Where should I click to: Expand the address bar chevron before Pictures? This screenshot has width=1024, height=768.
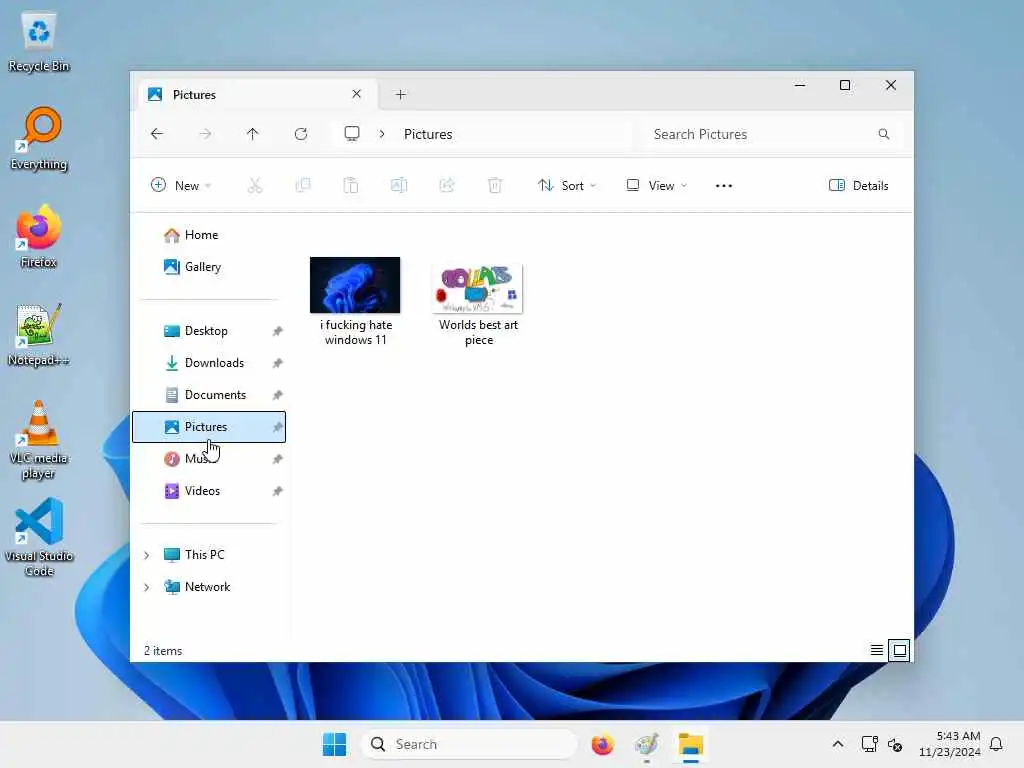[x=382, y=134]
